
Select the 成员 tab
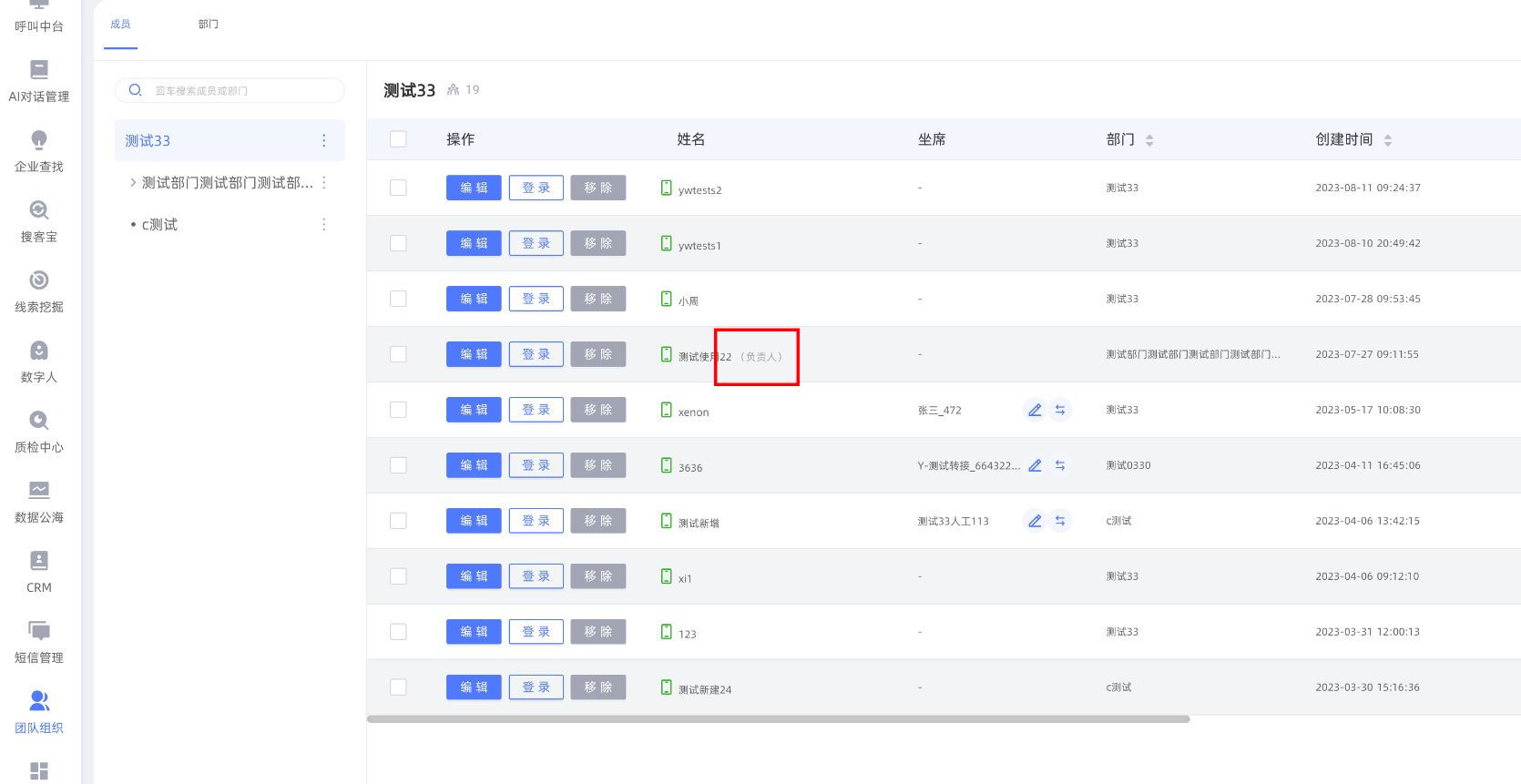point(120,25)
